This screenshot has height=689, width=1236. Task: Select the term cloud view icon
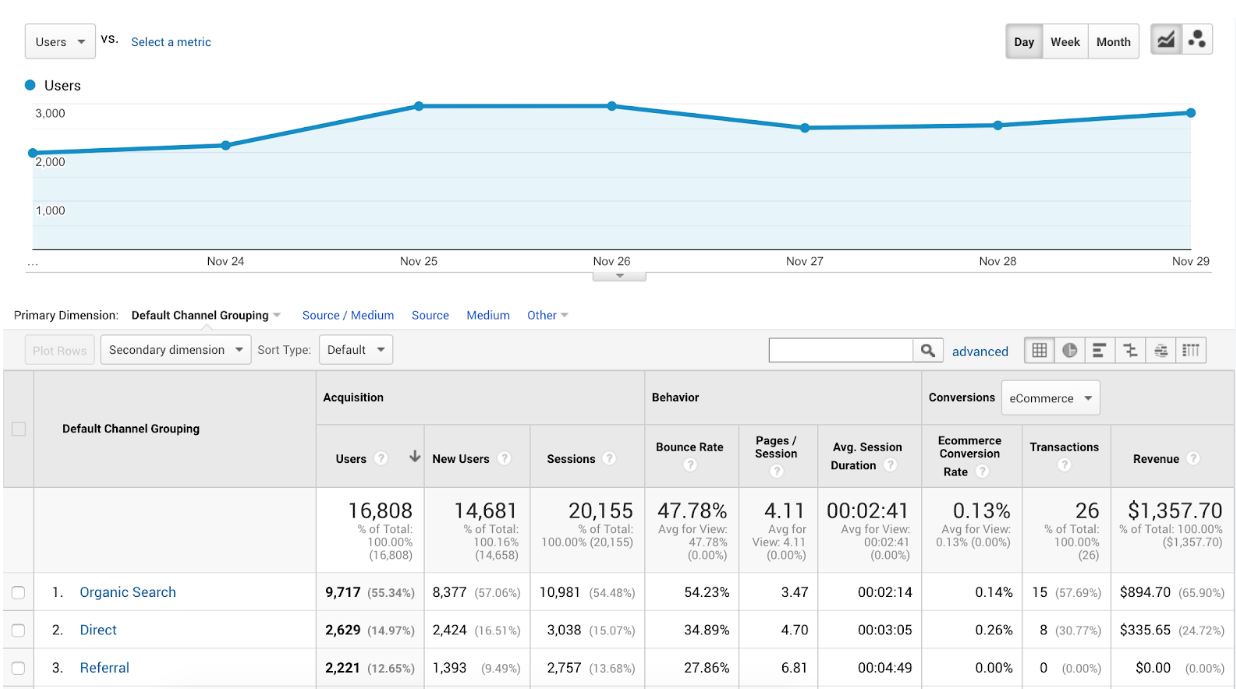1160,350
